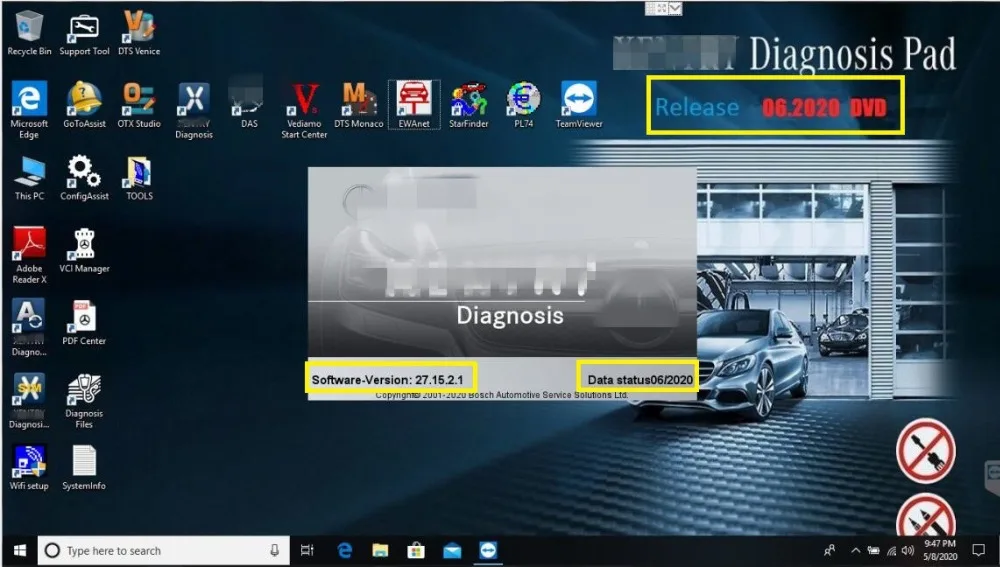Click the microphone icon in the search box
This screenshot has width=1000, height=567.
click(274, 550)
